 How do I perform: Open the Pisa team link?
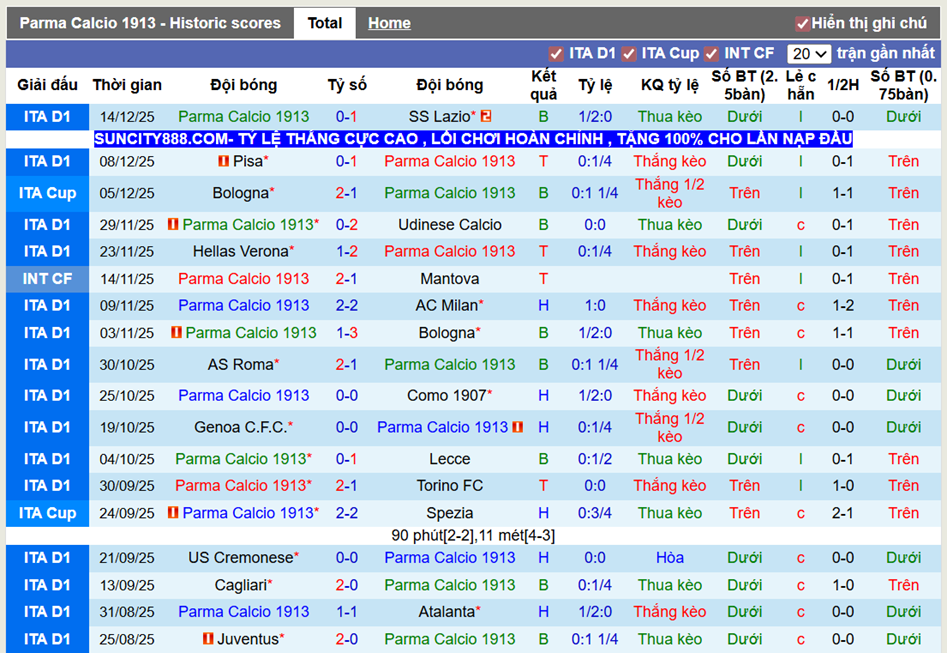(248, 161)
